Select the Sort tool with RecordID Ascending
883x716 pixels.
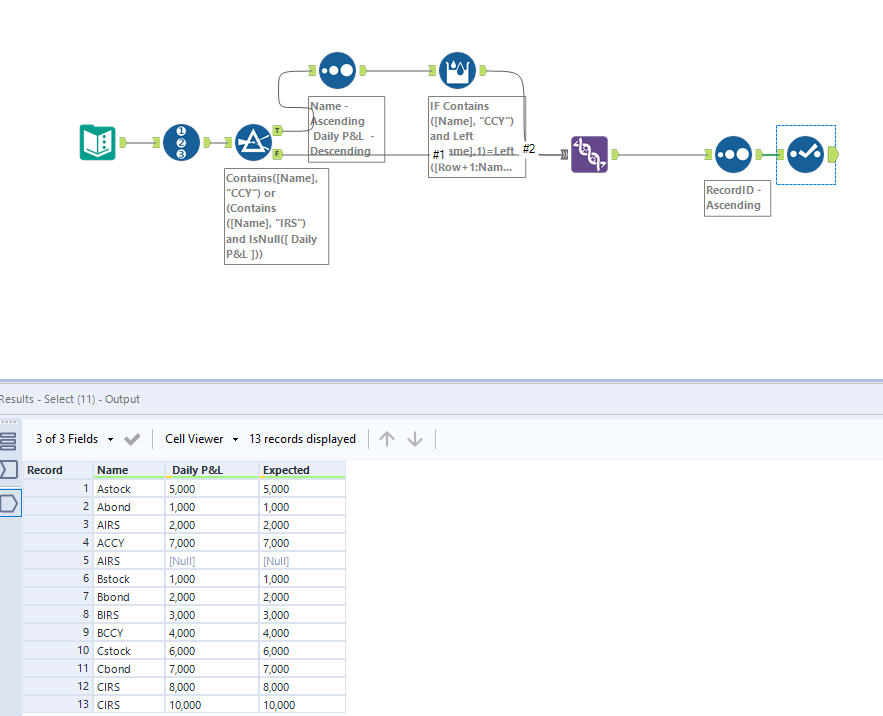(x=733, y=155)
